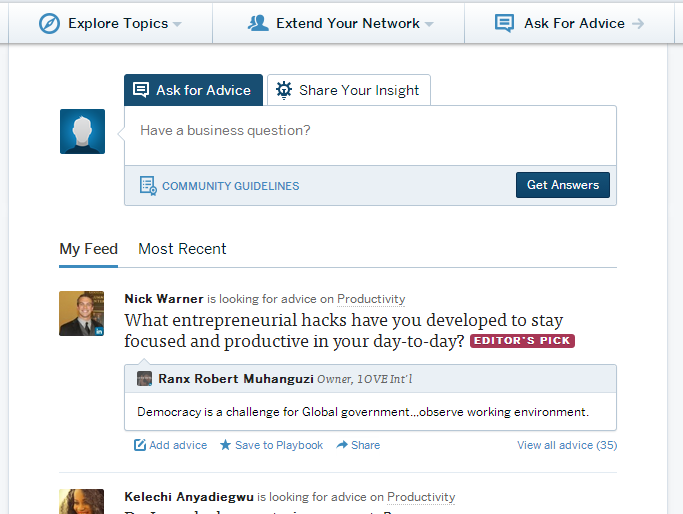This screenshot has height=514, width=683.
Task: Click Nick Warner's profile photo
Action: [82, 313]
